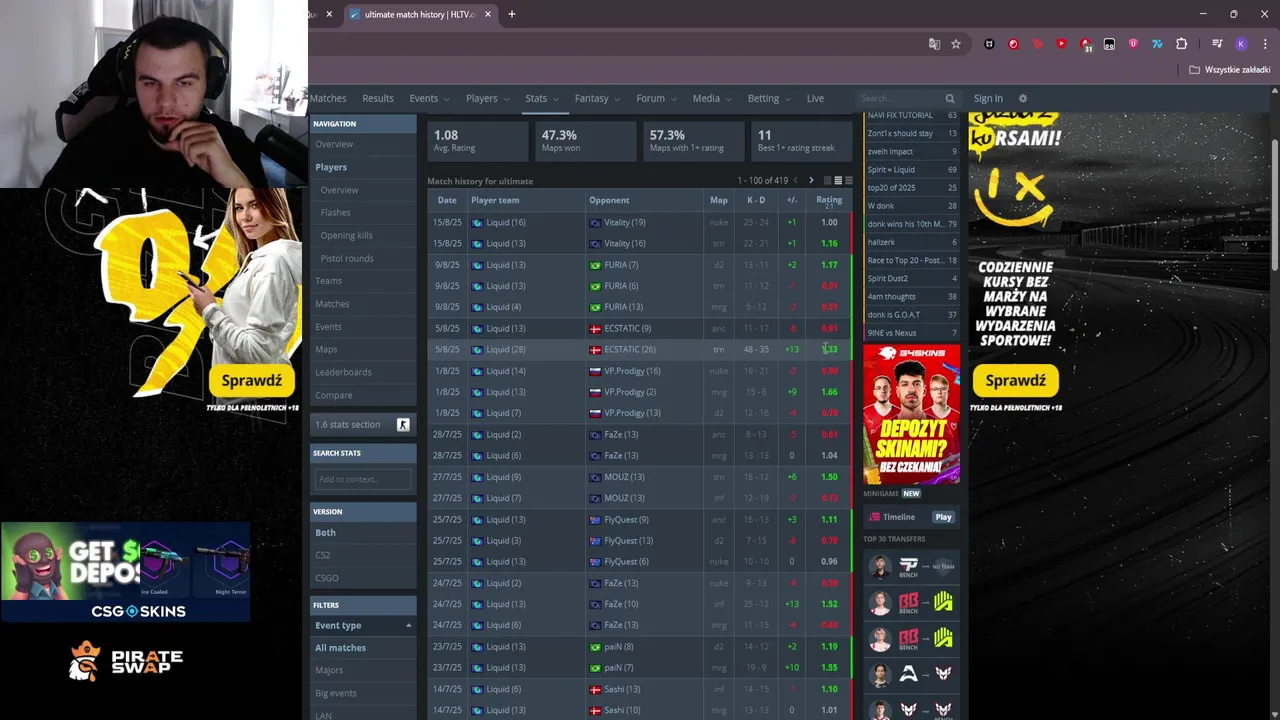Switch to the compact list view icon
Viewport: 1280px width, 720px height.
click(x=838, y=181)
